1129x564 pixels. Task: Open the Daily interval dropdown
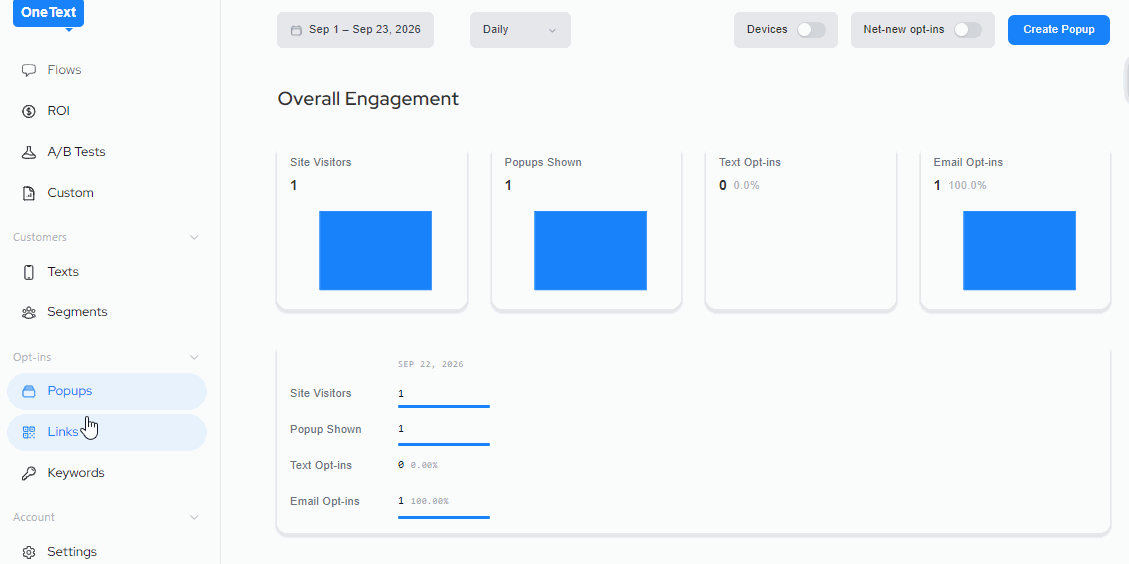(520, 30)
